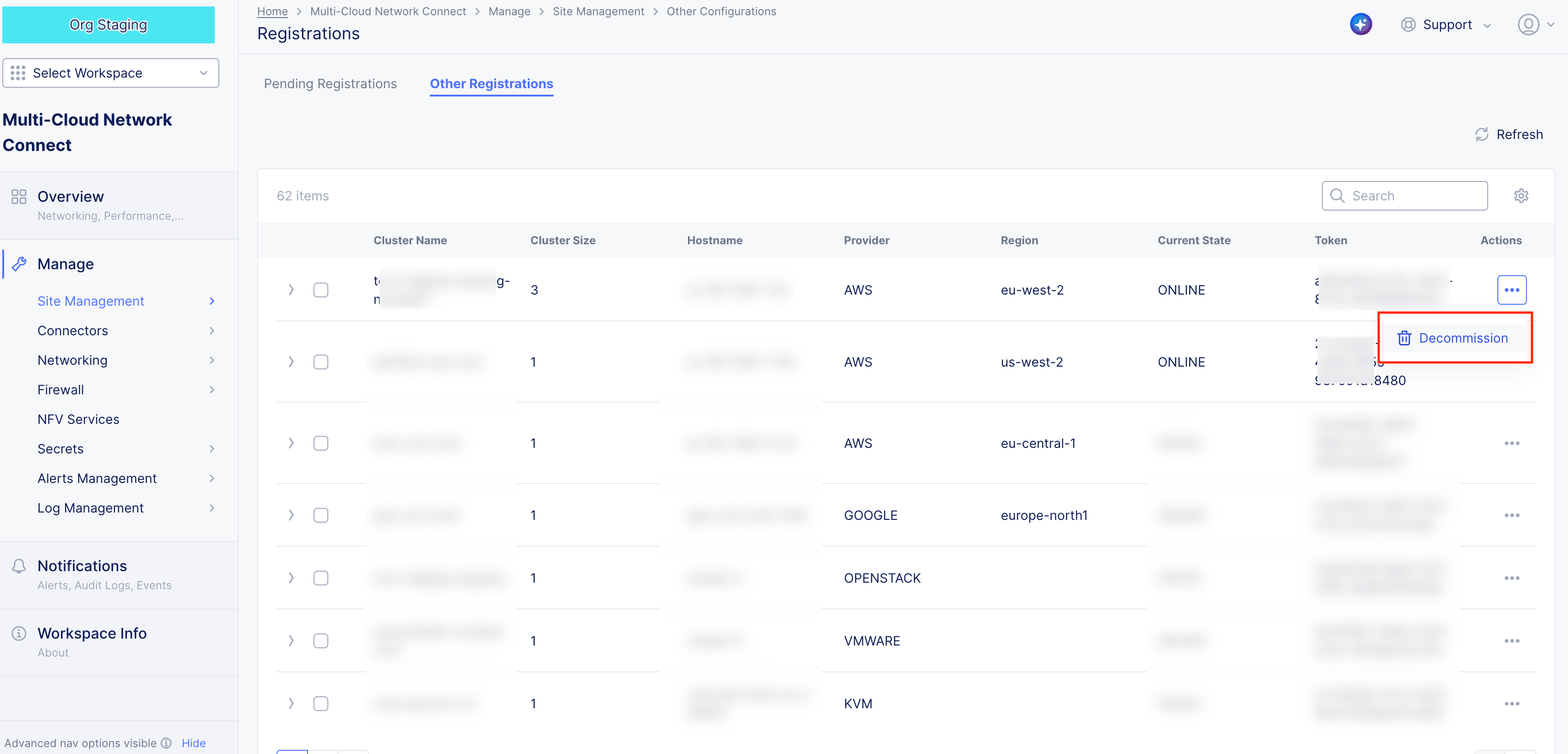This screenshot has height=754, width=1568.
Task: Click into the Search input field
Action: coord(1412,196)
